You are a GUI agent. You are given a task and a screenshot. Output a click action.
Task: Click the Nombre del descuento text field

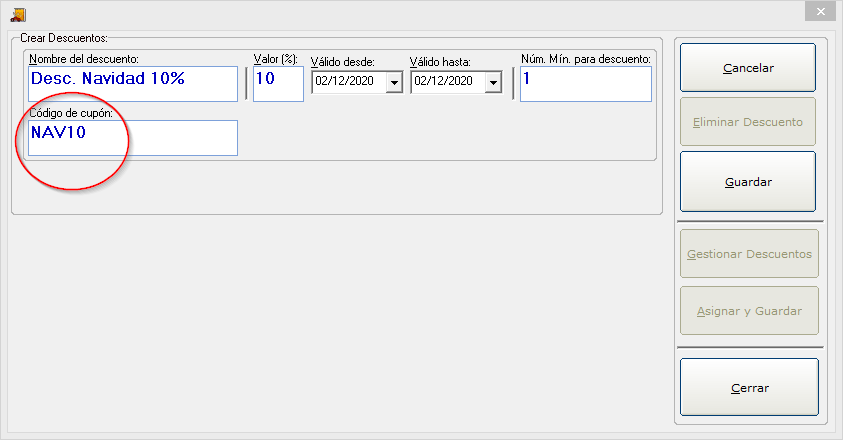coord(133,84)
